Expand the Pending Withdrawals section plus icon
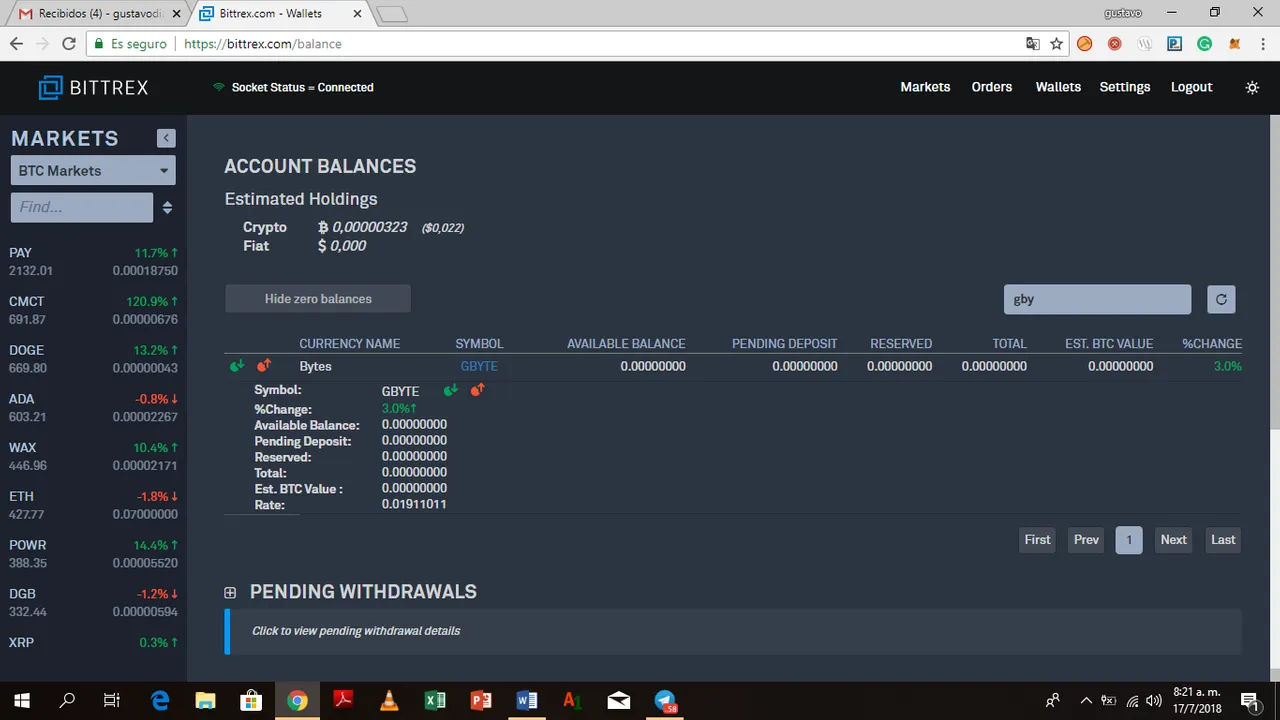The width and height of the screenshot is (1280, 720). pyautogui.click(x=230, y=593)
